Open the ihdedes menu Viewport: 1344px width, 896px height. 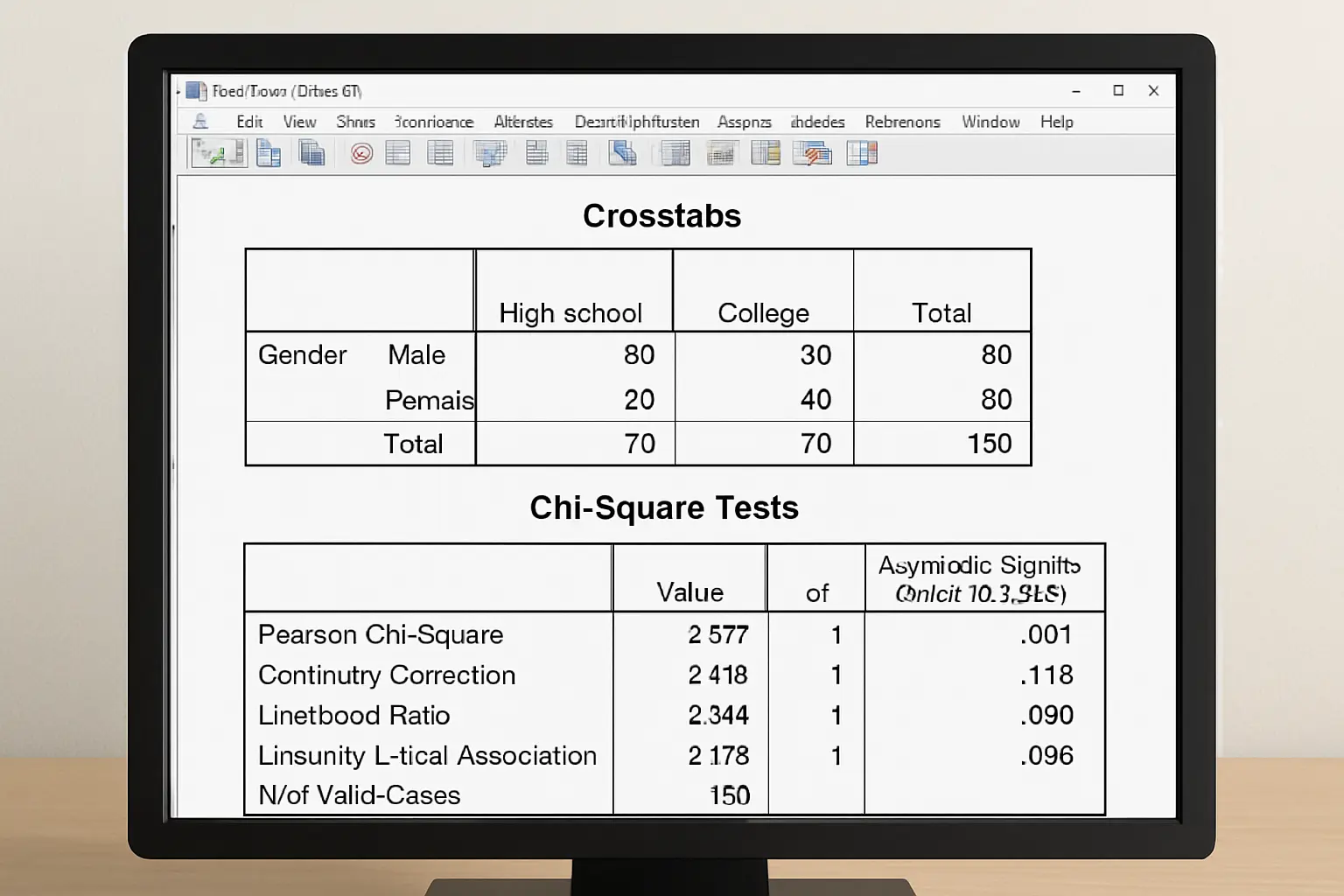[x=817, y=122]
